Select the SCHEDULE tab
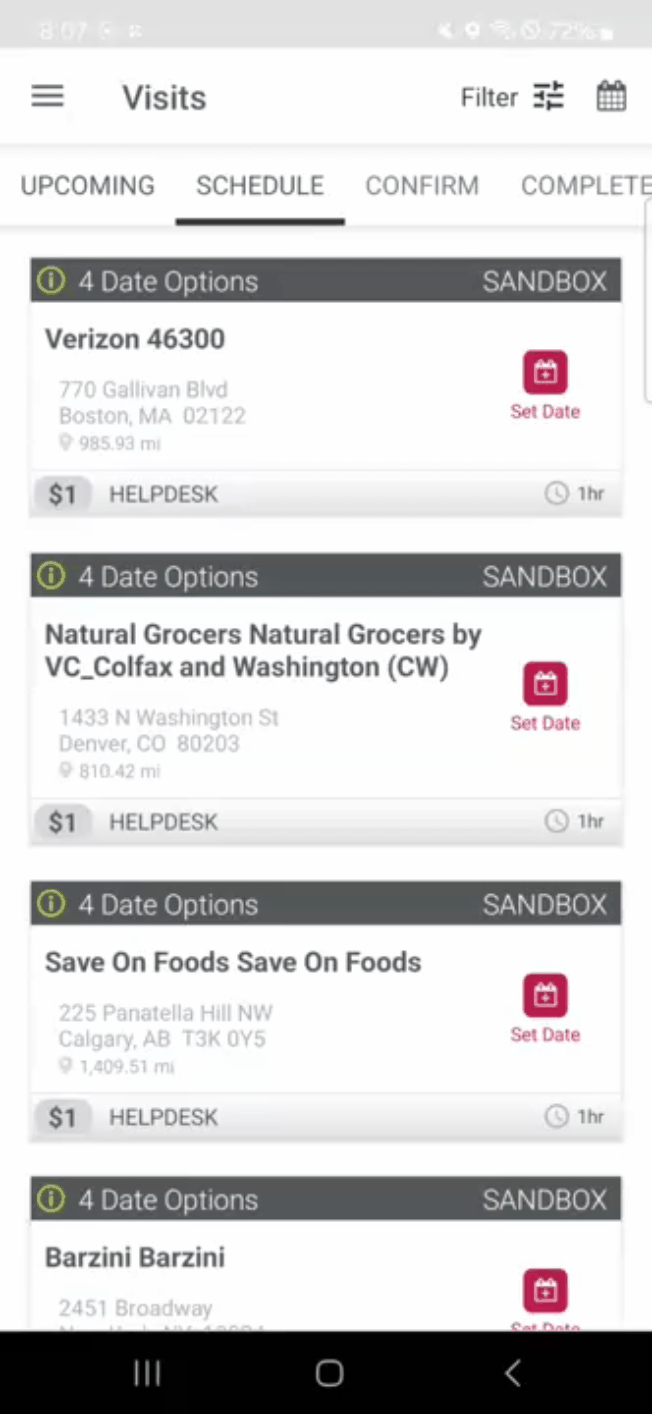The image size is (652, 1414). 260,186
